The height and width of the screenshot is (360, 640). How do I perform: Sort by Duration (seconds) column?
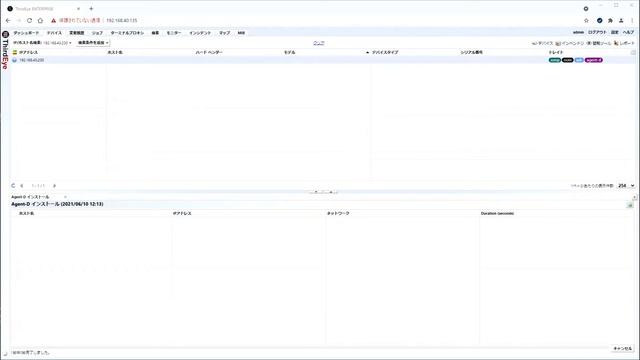click(x=497, y=213)
